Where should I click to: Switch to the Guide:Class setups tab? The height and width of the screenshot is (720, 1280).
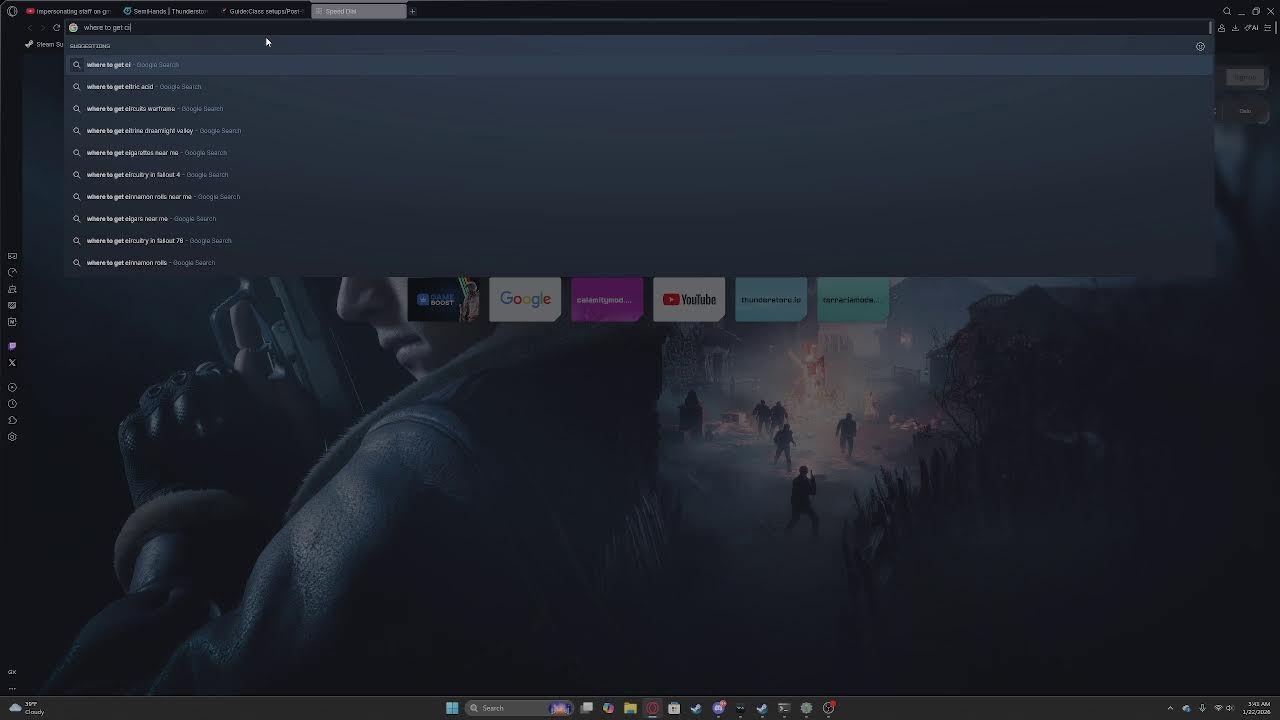262,11
